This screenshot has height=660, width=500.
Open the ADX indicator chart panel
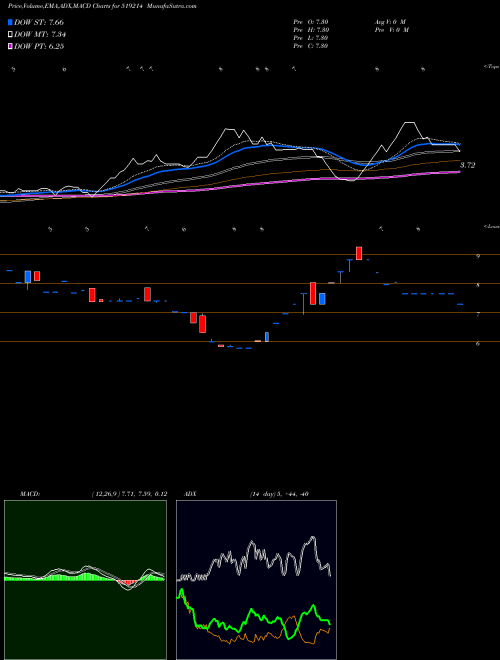[x=256, y=580]
